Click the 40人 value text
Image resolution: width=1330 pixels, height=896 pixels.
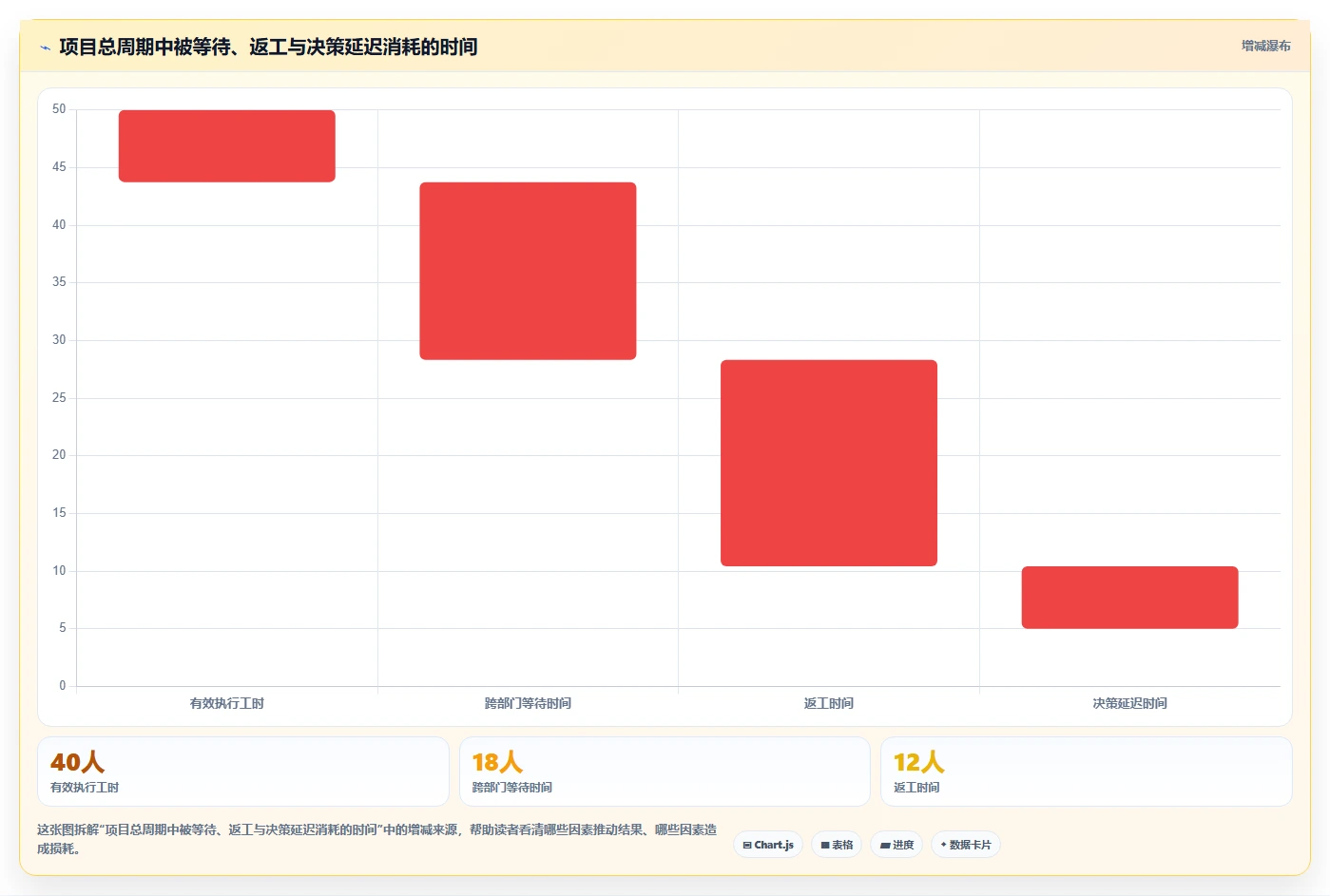78,762
